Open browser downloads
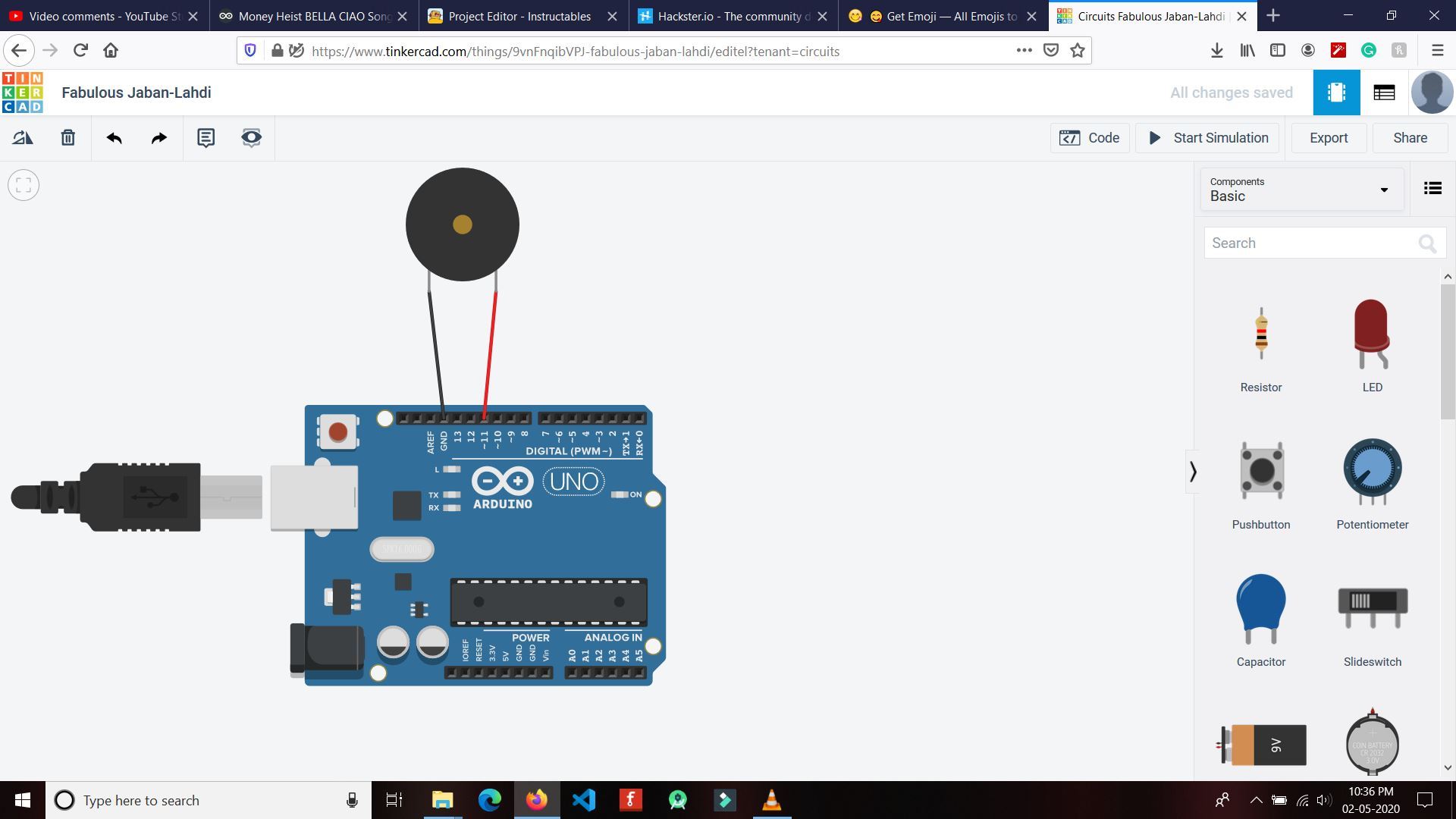 point(1216,51)
